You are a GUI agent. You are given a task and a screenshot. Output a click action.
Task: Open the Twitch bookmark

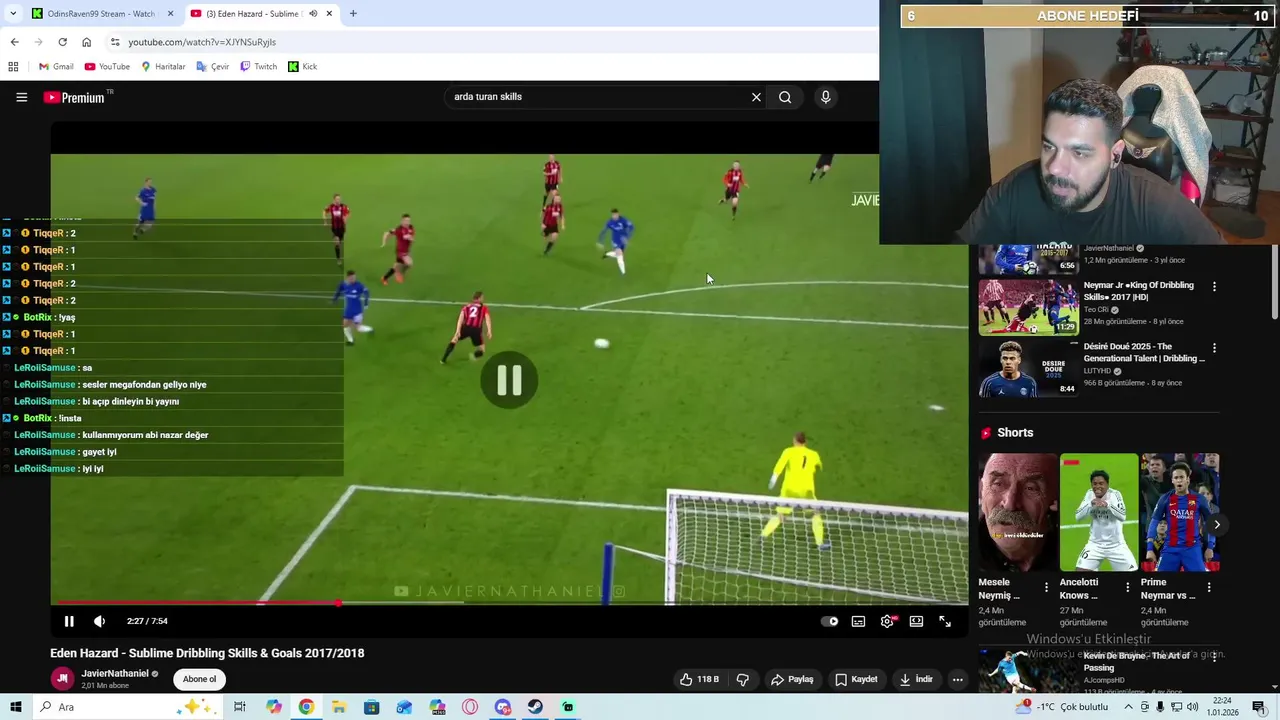(x=259, y=67)
